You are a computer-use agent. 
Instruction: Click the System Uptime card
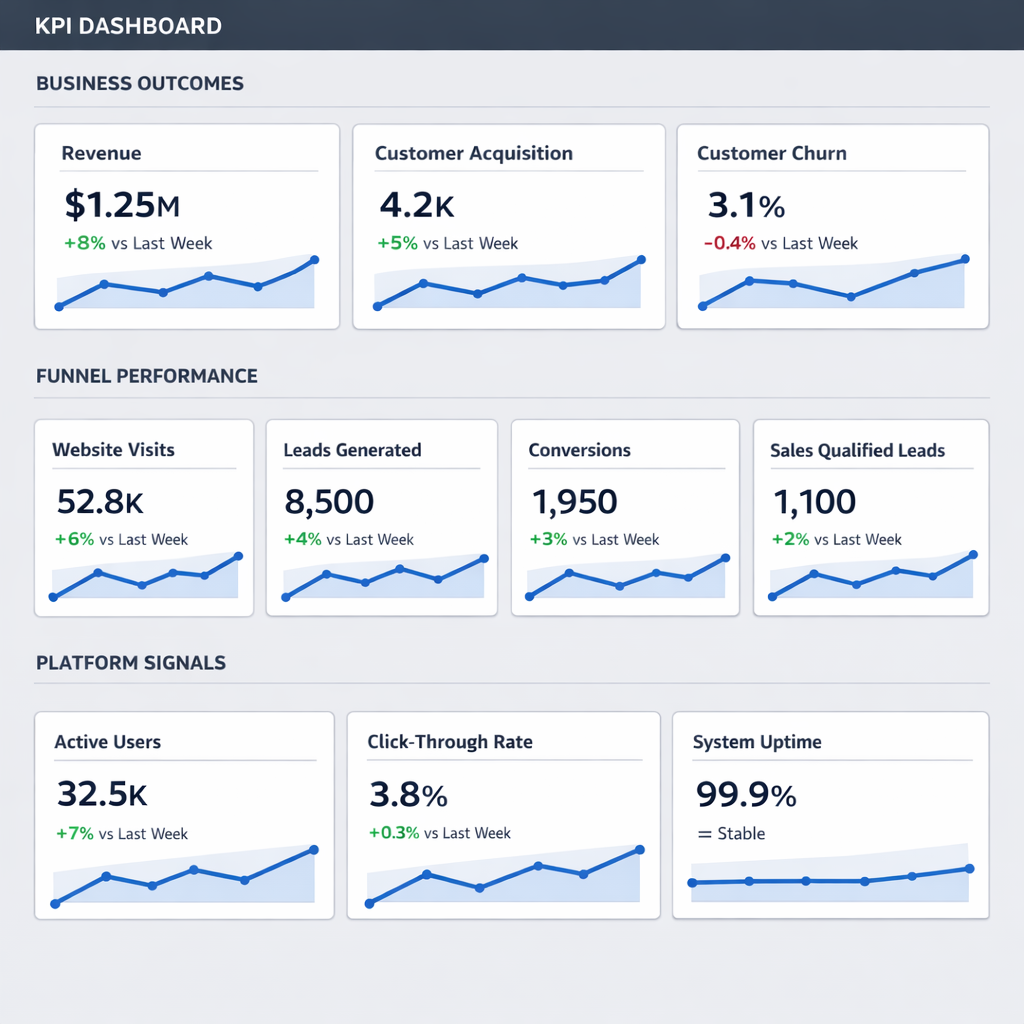tap(831, 814)
